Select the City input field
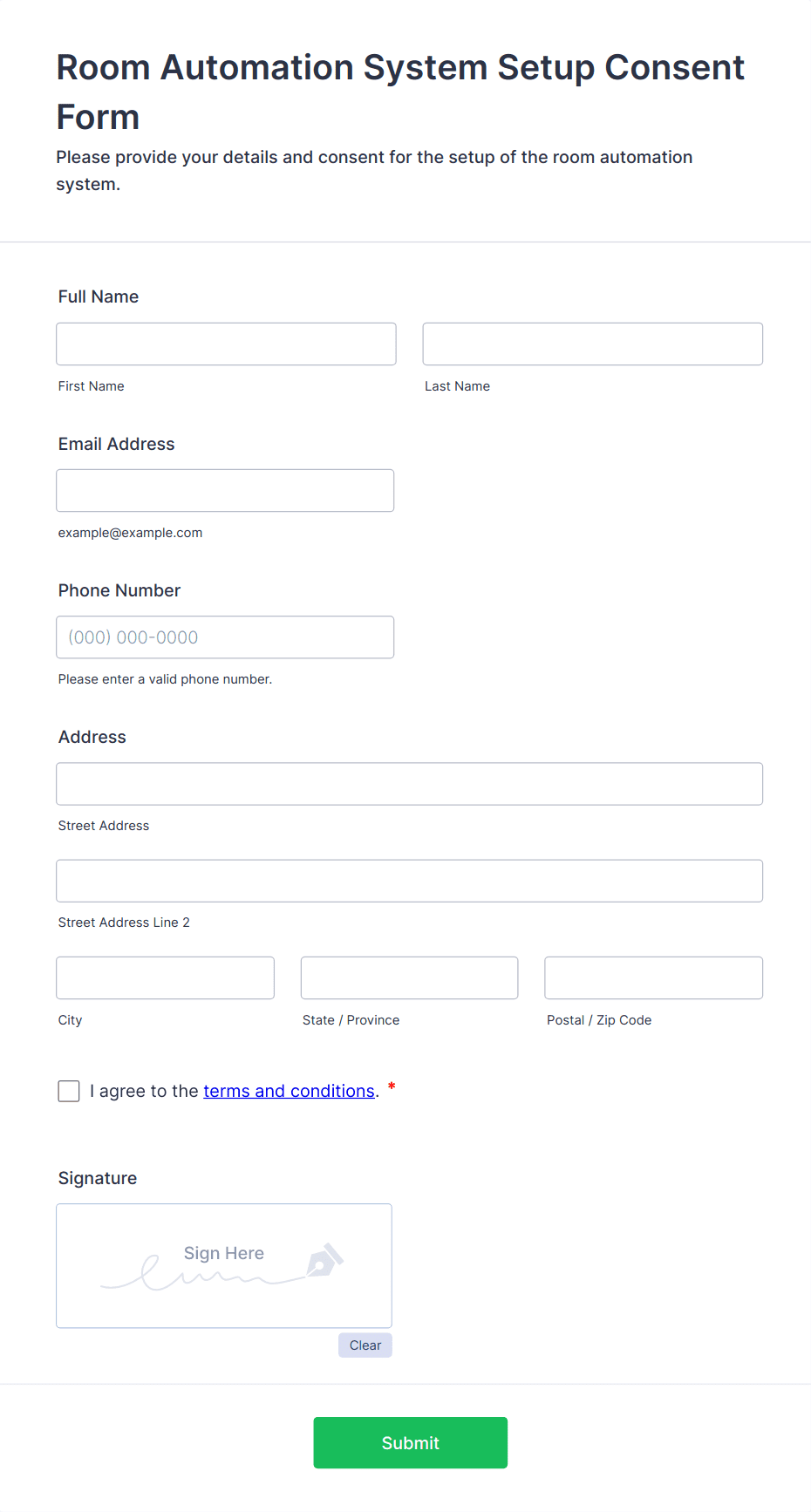Viewport: 811px width, 1512px height. pyautogui.click(x=165, y=978)
